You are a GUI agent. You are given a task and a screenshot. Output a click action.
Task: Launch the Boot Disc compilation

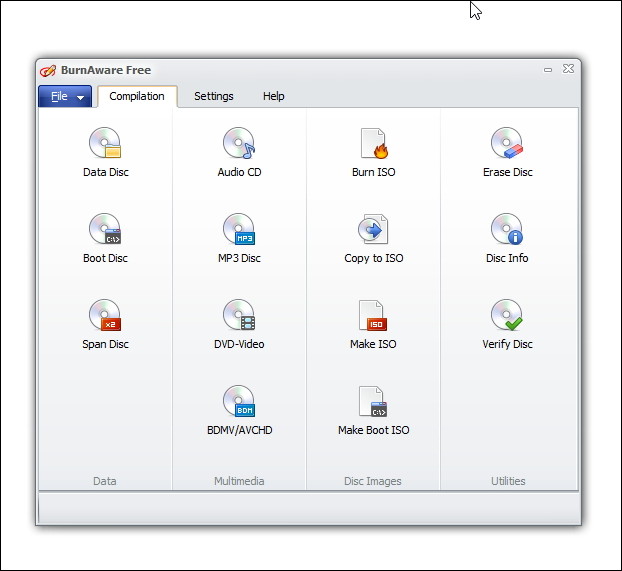(106, 238)
